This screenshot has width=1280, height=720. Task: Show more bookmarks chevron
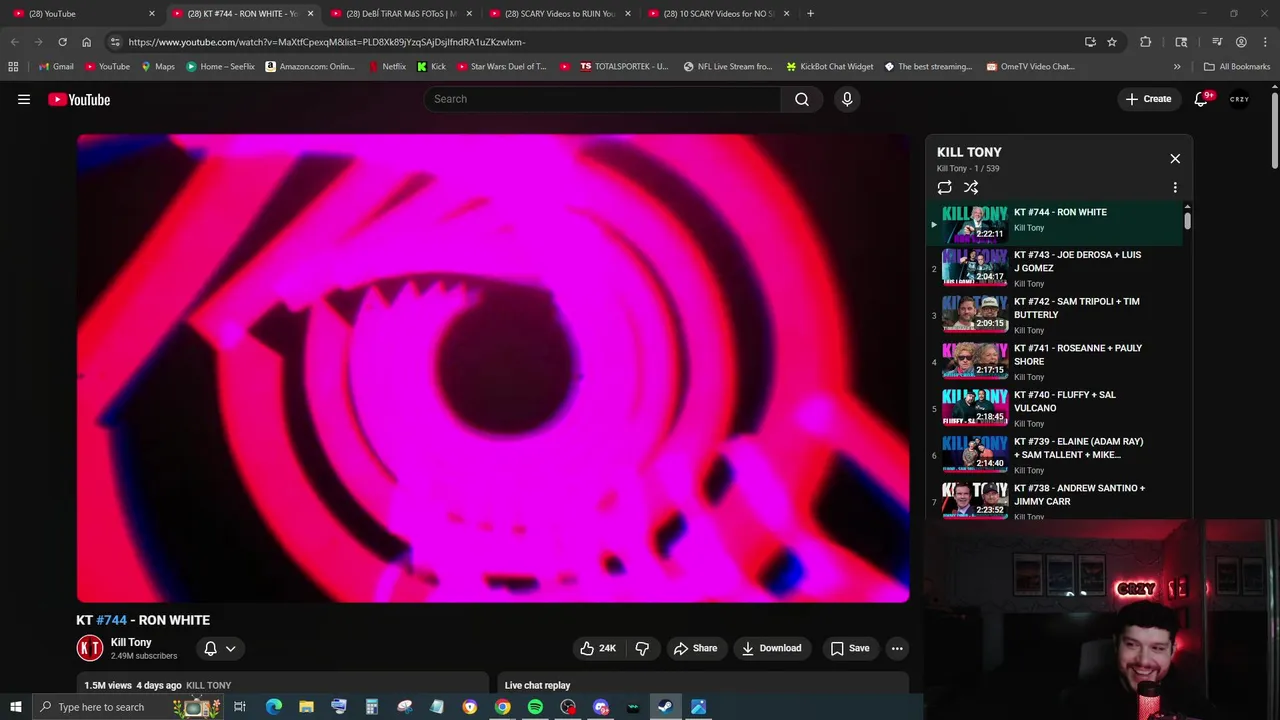[1177, 66]
